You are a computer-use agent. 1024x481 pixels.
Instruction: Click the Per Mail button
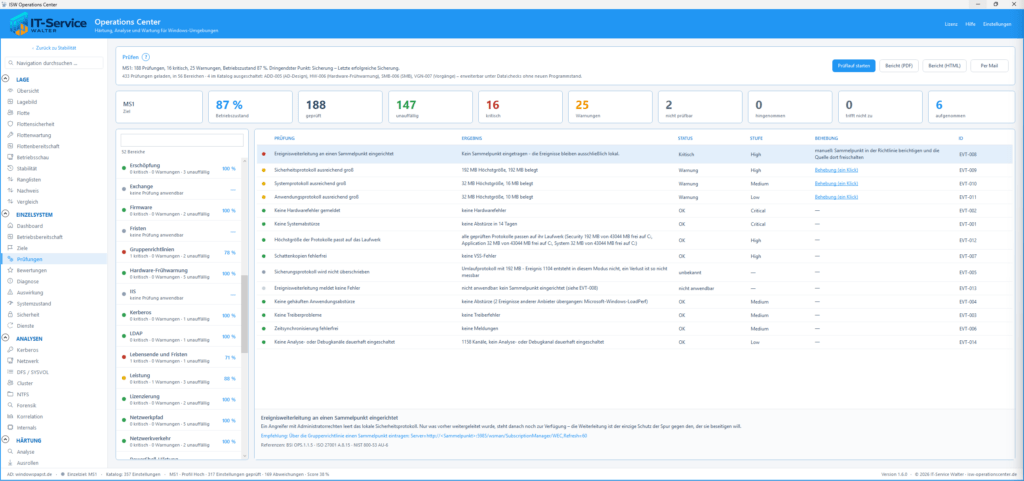point(989,66)
